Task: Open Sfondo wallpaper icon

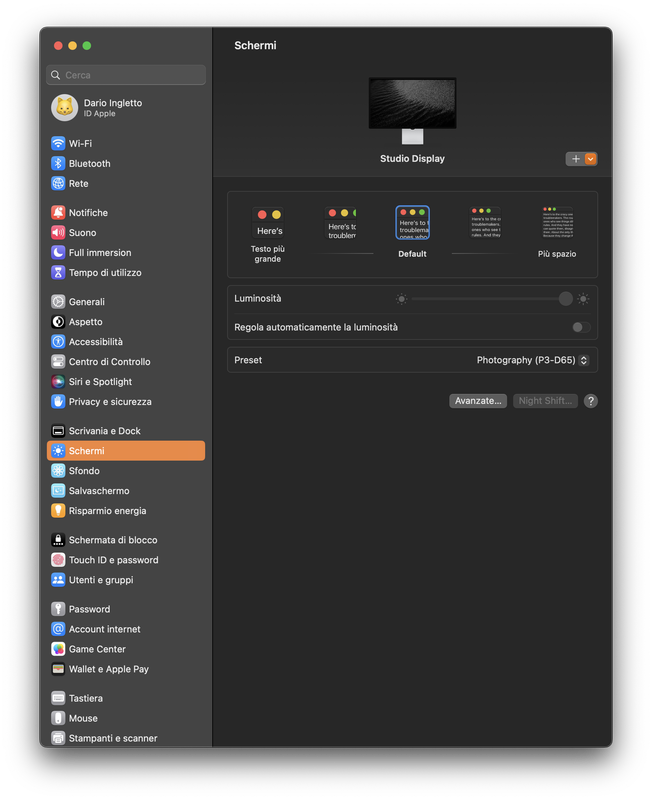Action: [58, 470]
